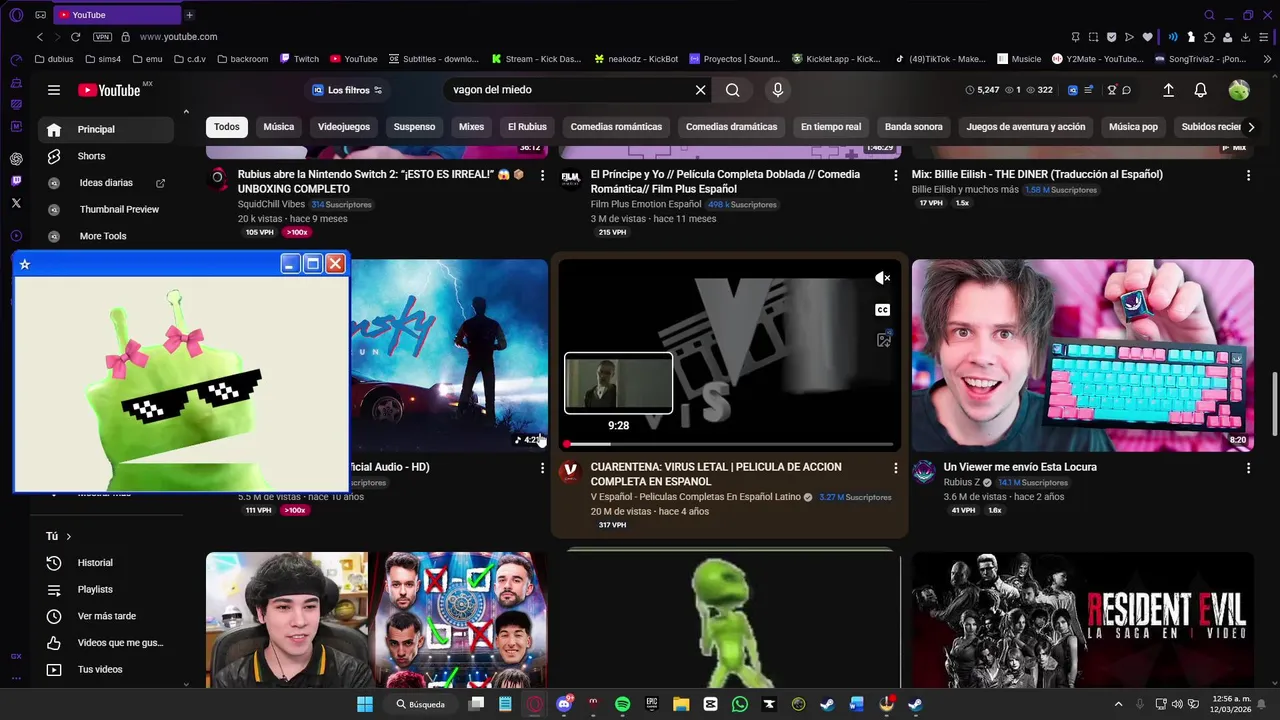Open the X icon in Opera sidebar
The image size is (1280, 720).
click(16, 203)
